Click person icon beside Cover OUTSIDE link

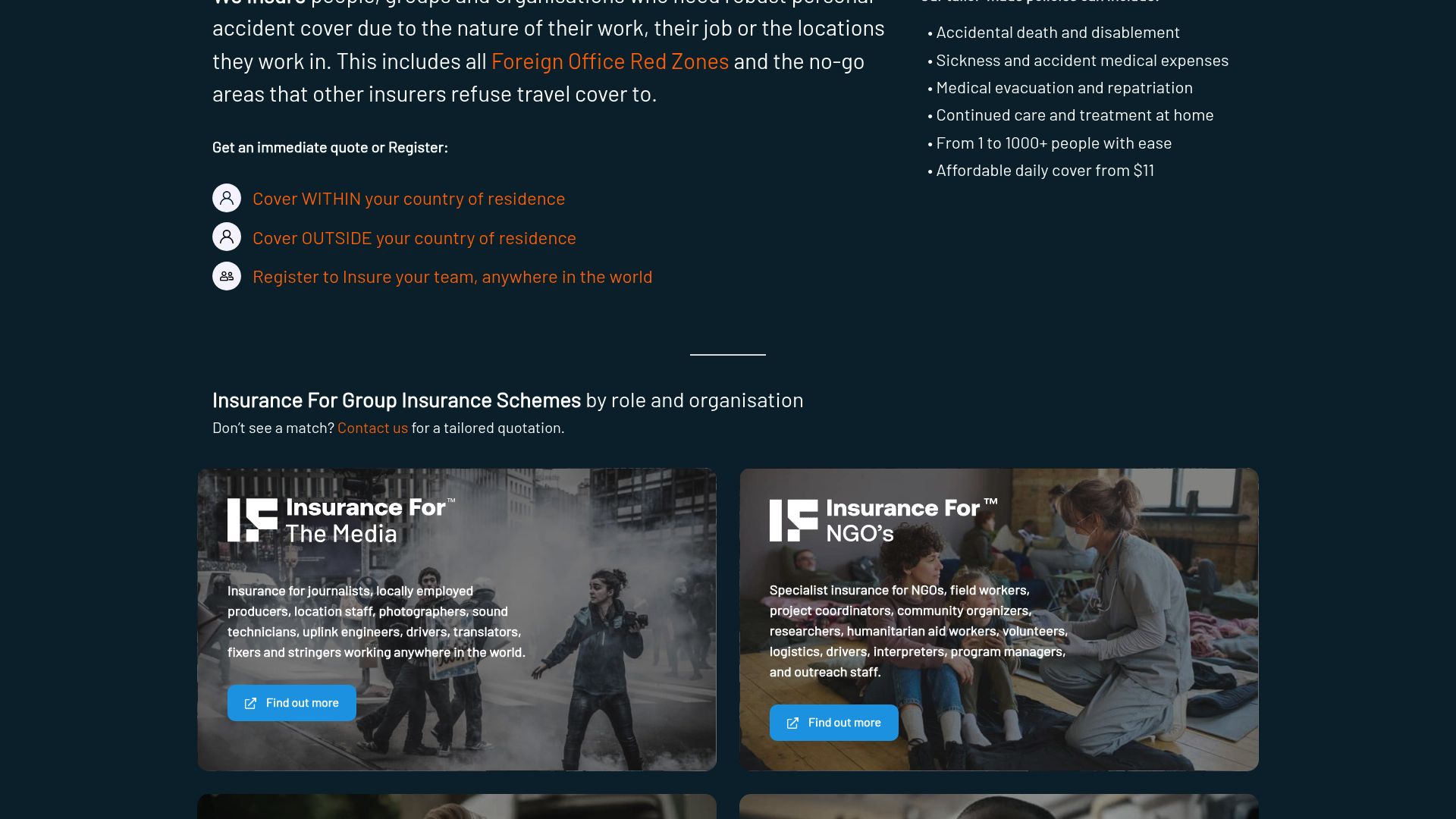coord(227,237)
